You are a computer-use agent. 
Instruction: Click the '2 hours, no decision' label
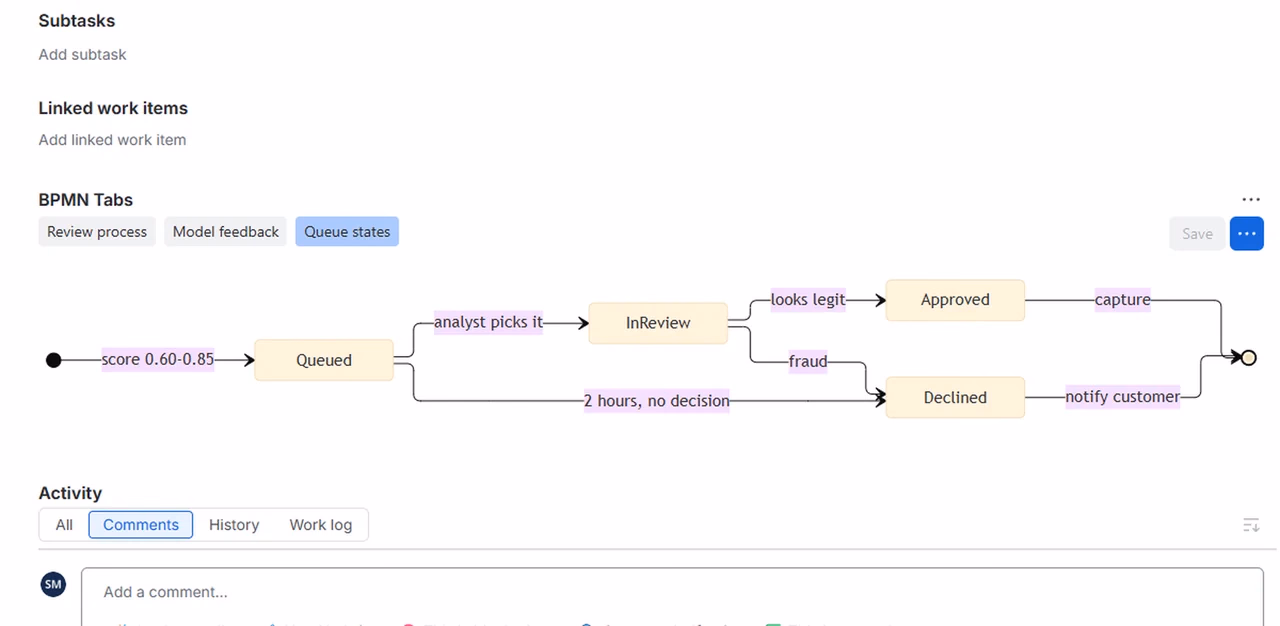pos(657,401)
